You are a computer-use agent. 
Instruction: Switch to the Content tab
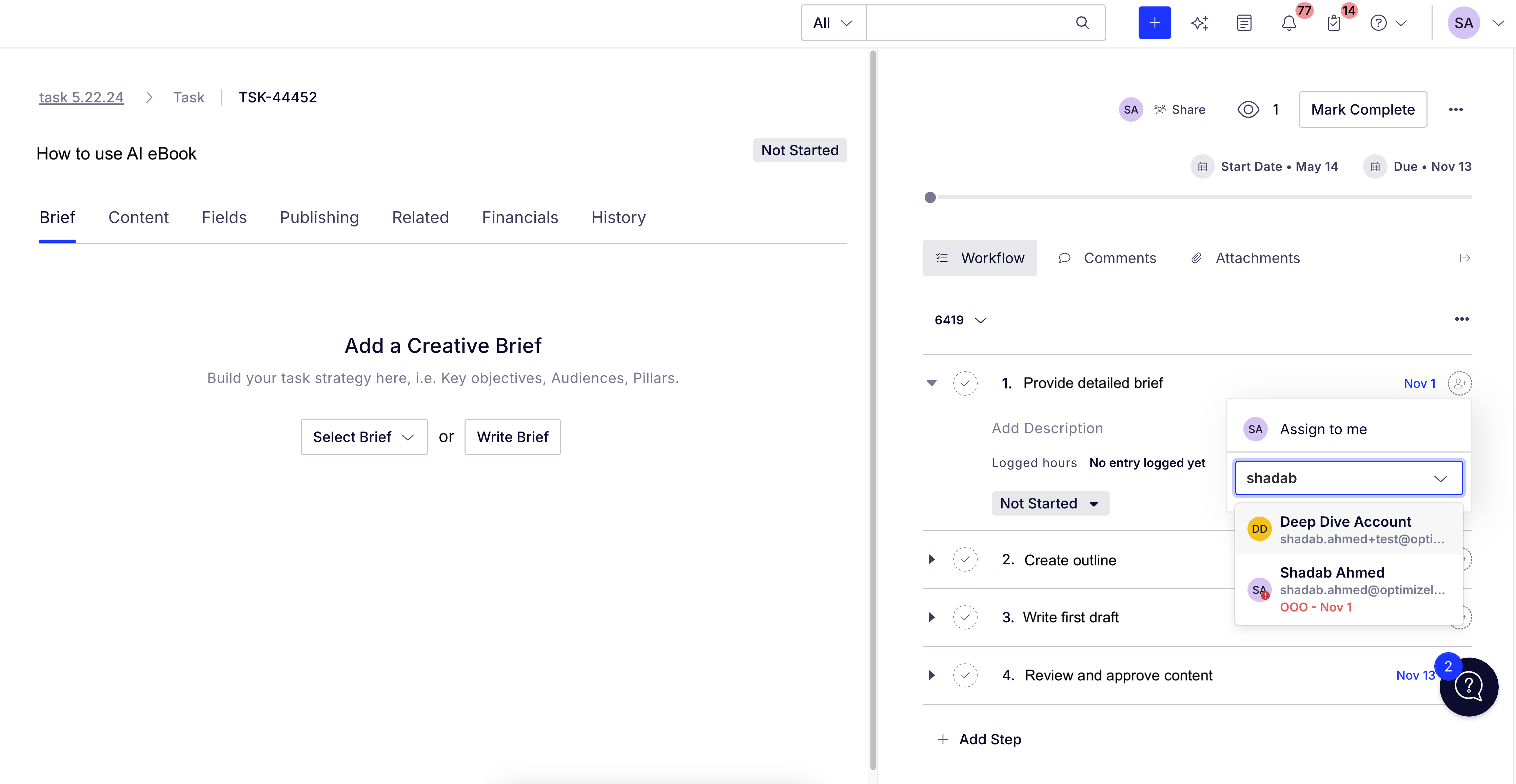tap(138, 218)
